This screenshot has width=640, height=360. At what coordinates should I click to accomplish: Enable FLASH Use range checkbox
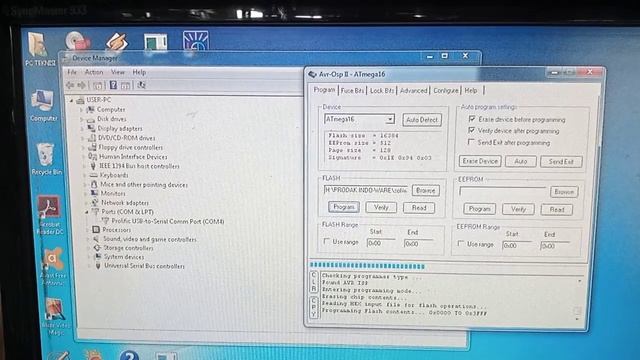[x=327, y=241]
